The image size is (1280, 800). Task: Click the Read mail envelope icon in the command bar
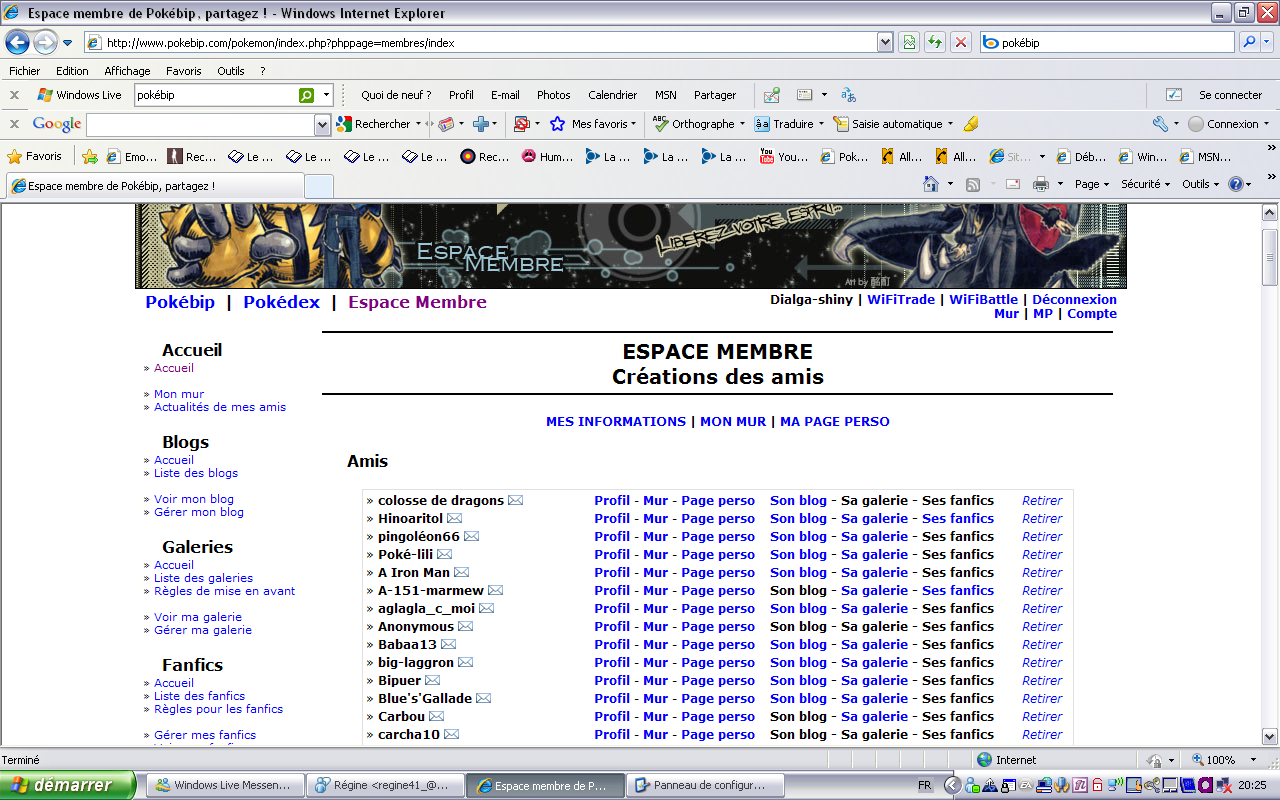coord(1012,184)
